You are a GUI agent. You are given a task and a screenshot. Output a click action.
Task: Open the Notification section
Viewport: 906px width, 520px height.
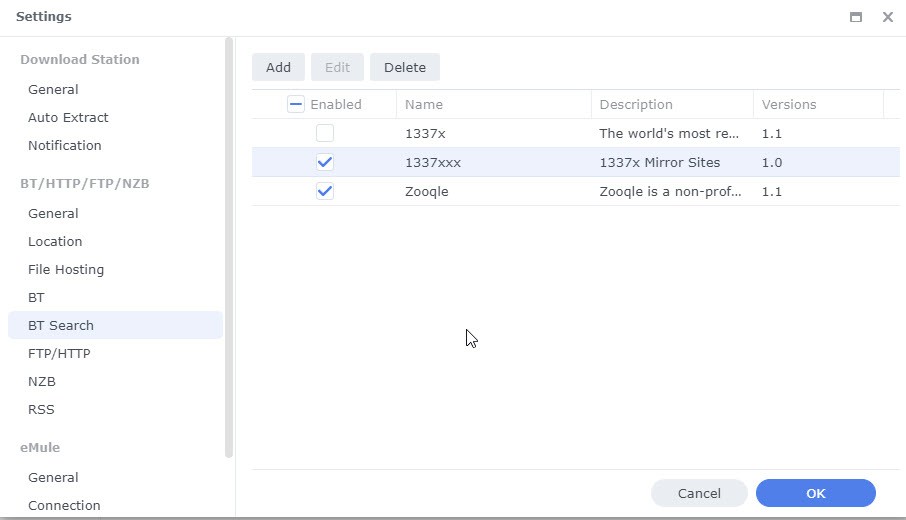tap(64, 145)
